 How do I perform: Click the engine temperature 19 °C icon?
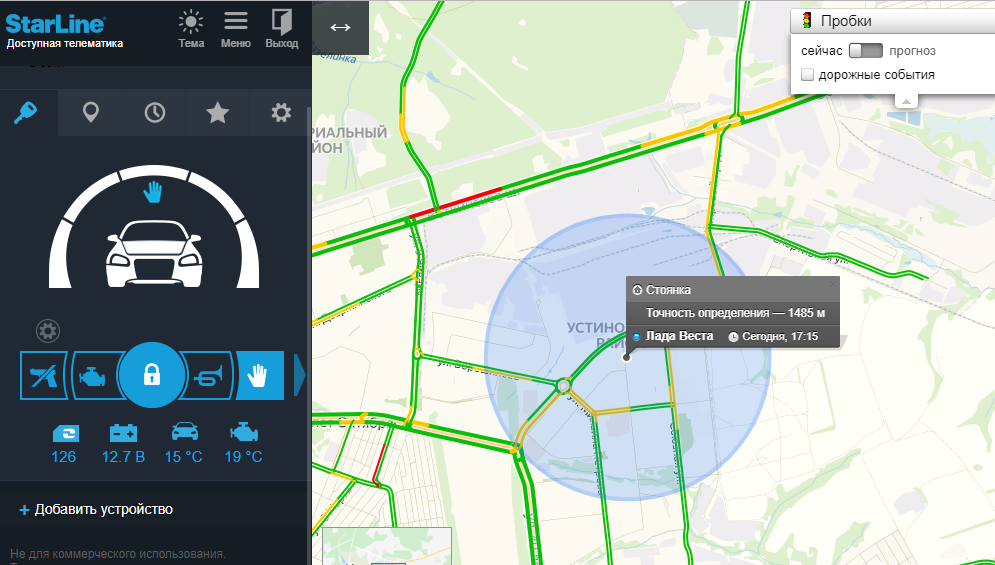tap(244, 433)
